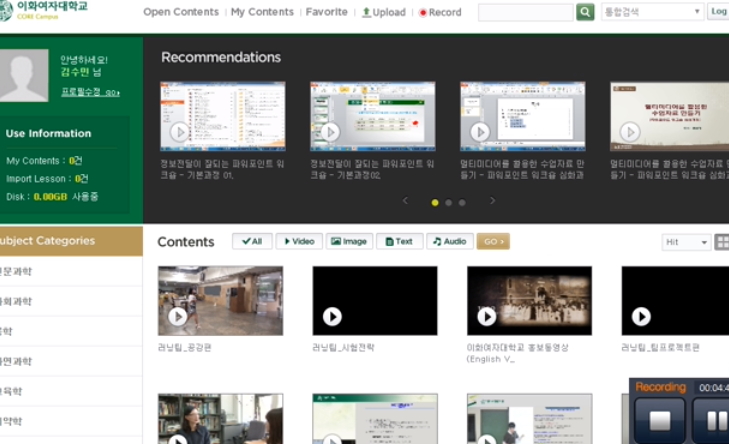
Task: Click the Upload link in top menu
Action: click(x=383, y=12)
